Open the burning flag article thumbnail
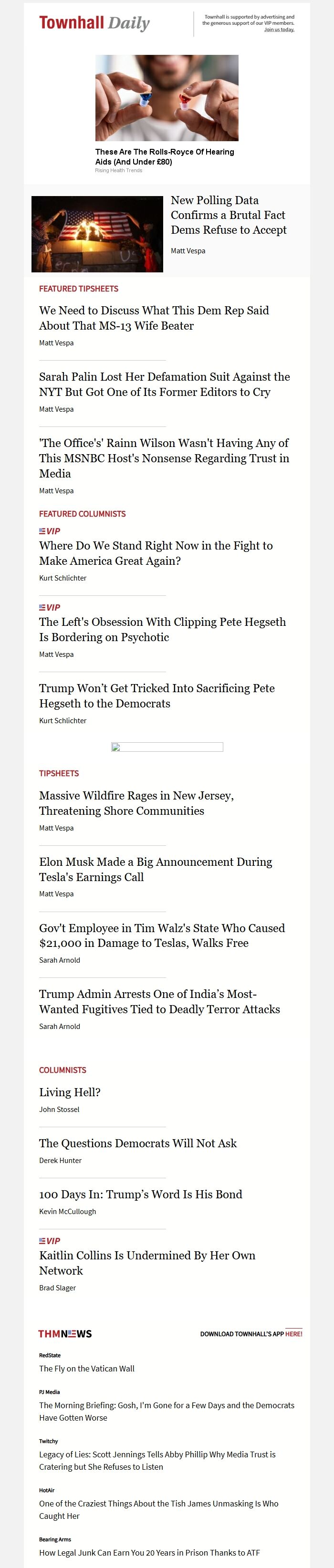This screenshot has width=334, height=1568. [97, 234]
